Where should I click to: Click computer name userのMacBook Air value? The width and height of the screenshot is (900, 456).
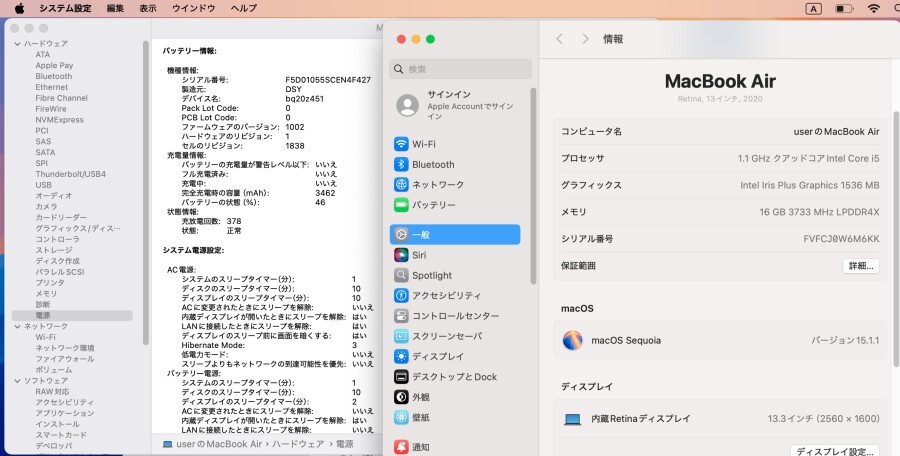pyautogui.click(x=836, y=132)
